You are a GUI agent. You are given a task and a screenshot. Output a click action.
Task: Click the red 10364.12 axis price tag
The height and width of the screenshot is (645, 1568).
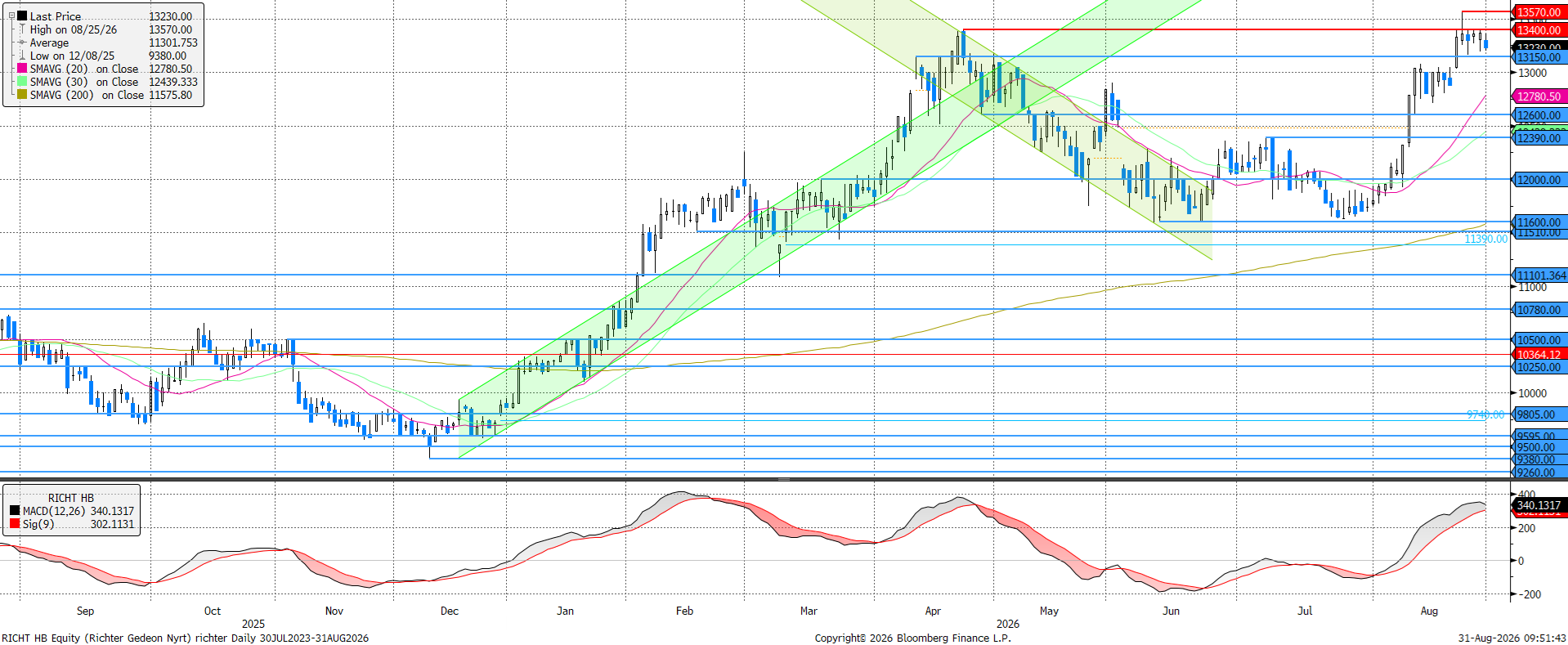1539,355
